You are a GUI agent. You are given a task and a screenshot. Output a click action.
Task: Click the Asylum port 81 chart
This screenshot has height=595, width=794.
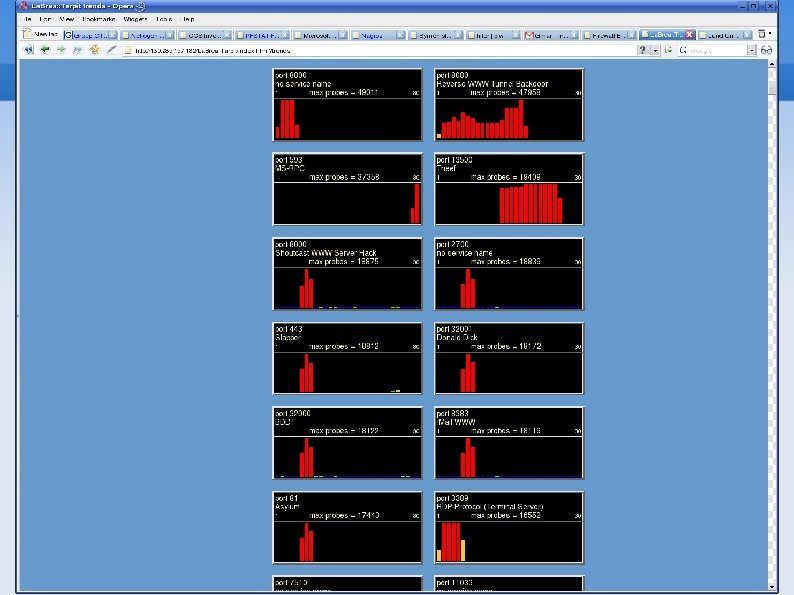[347, 528]
